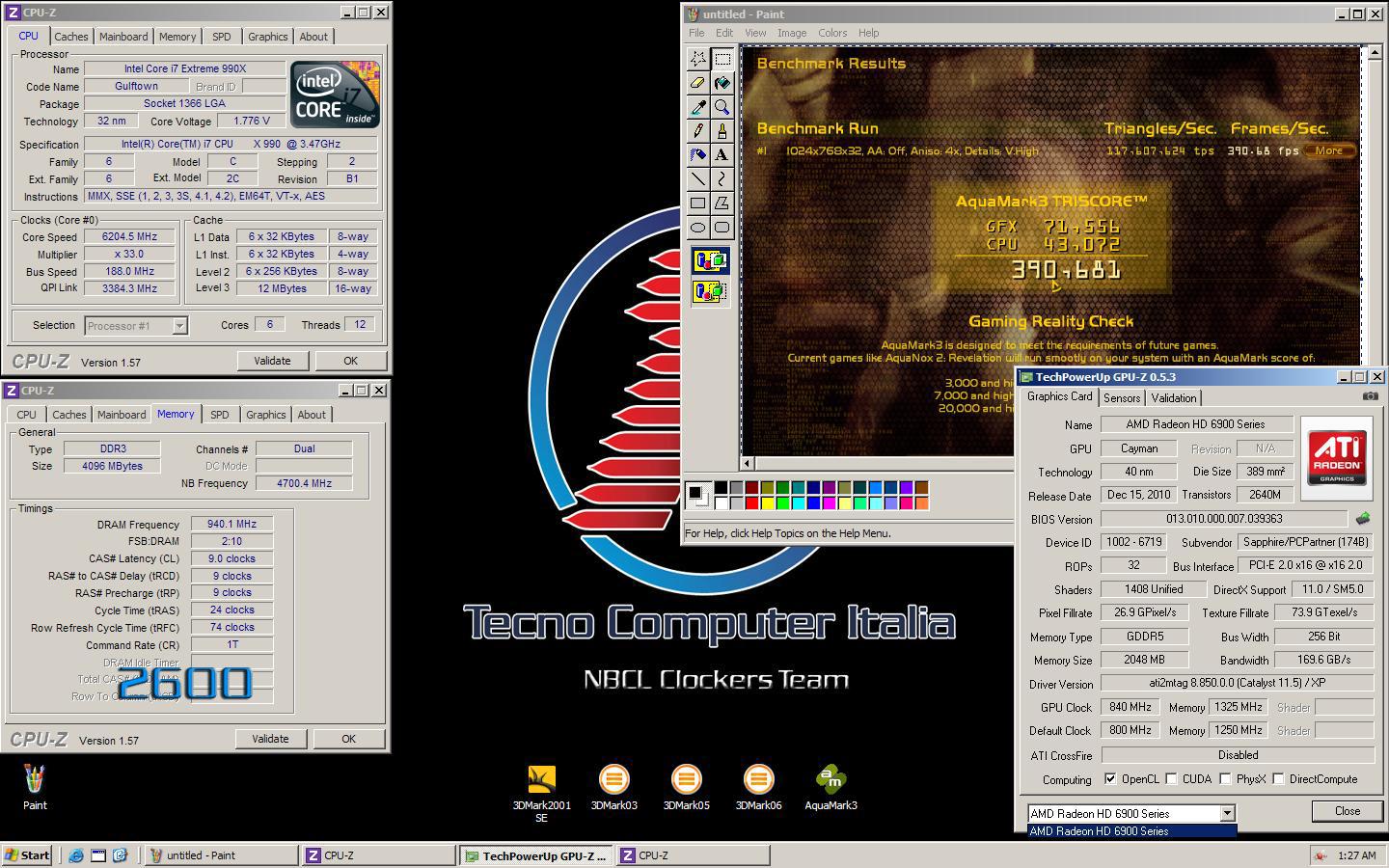Click the BIOS save chip icon in GPU-Z

(x=1363, y=519)
